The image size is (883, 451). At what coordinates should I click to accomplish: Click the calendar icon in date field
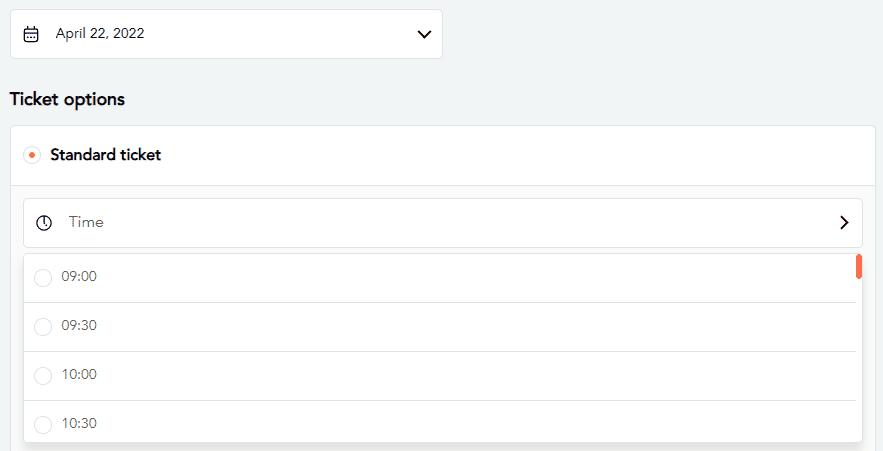[x=31, y=34]
